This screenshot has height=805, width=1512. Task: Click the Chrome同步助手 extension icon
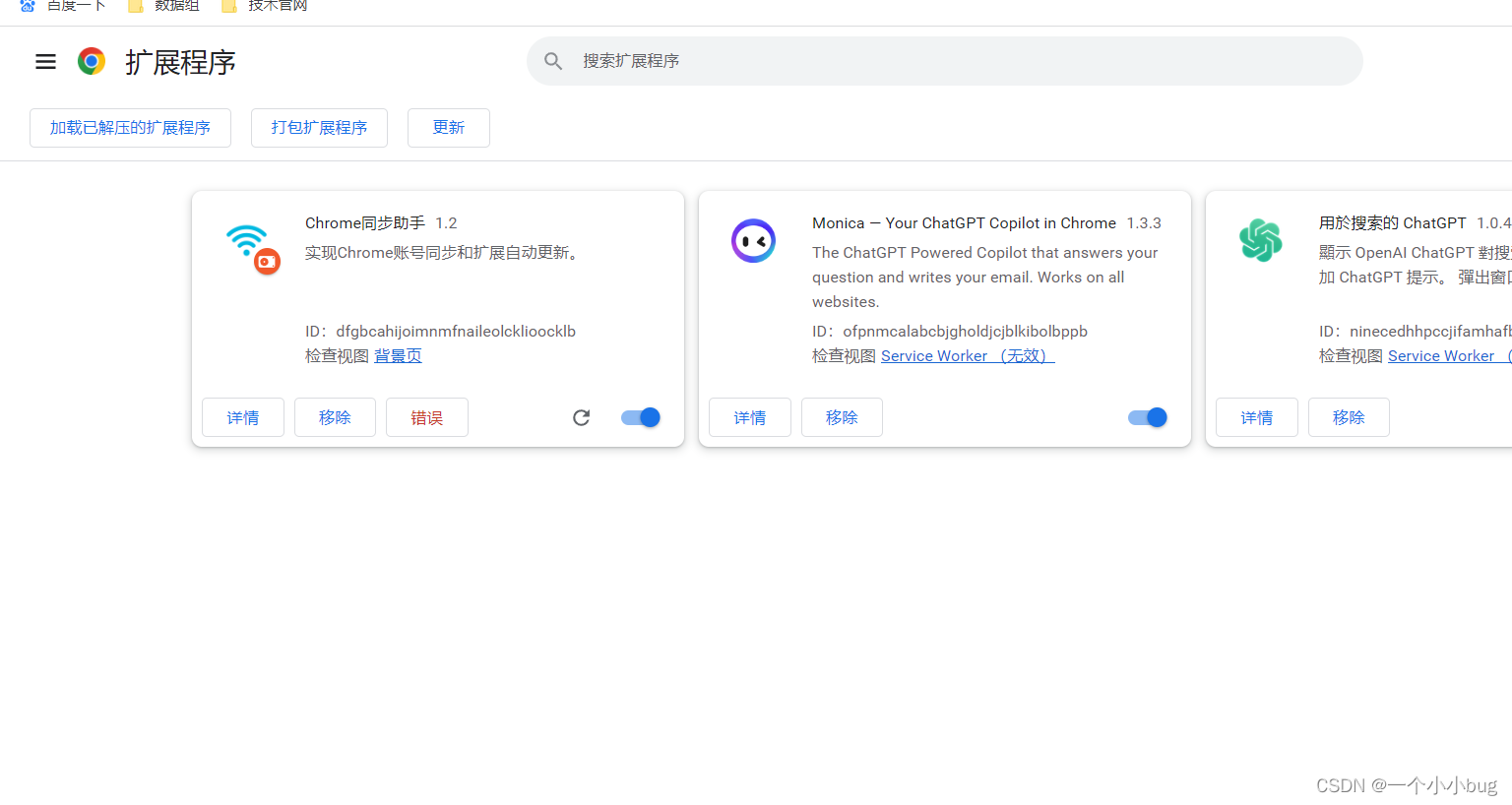253,248
